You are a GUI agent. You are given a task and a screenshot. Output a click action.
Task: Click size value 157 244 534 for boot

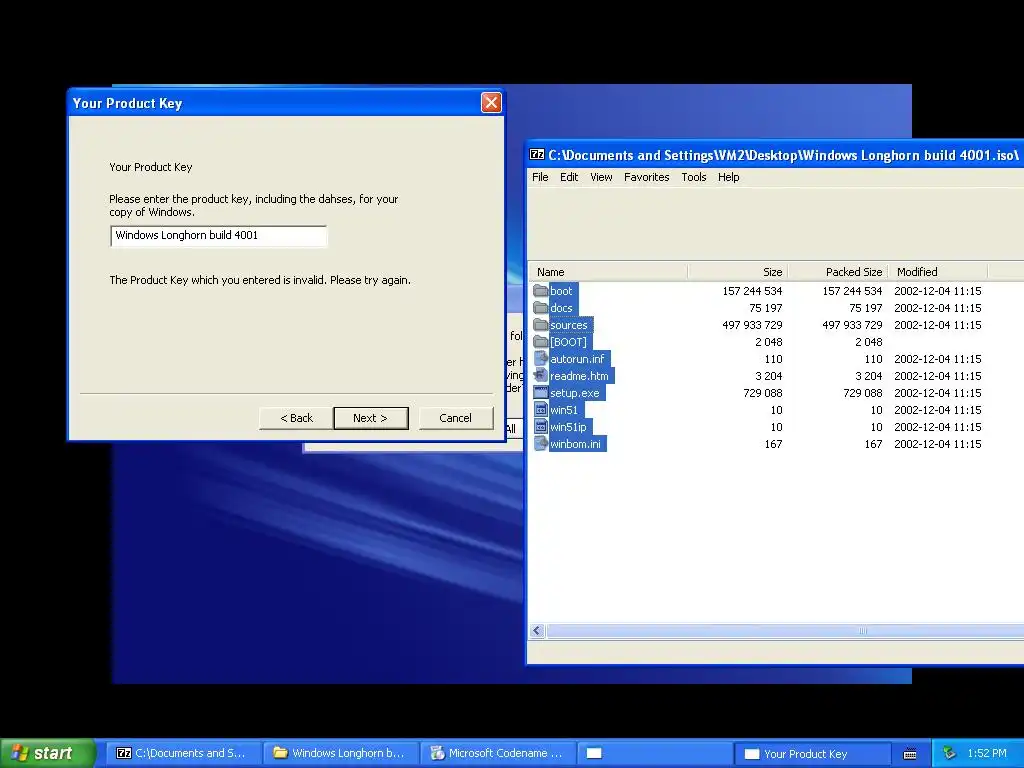[752, 291]
